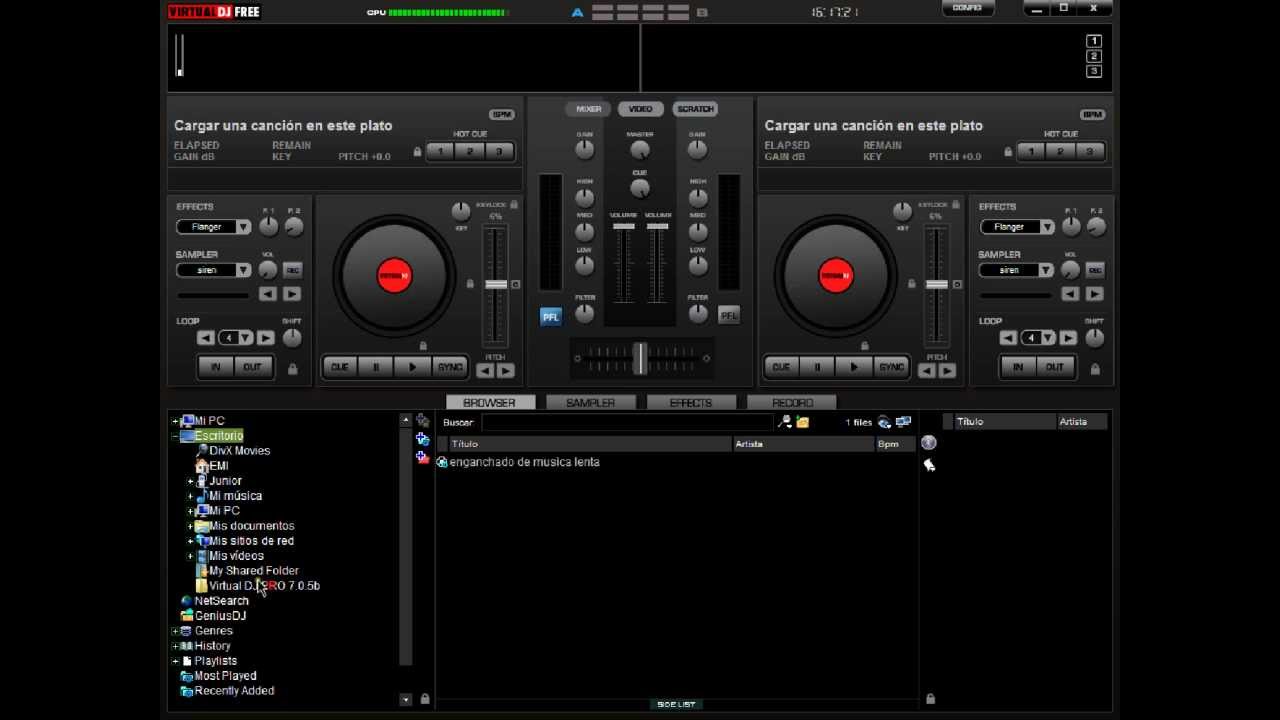Click the right deck play button
1280x720 pixels.
pos(853,367)
